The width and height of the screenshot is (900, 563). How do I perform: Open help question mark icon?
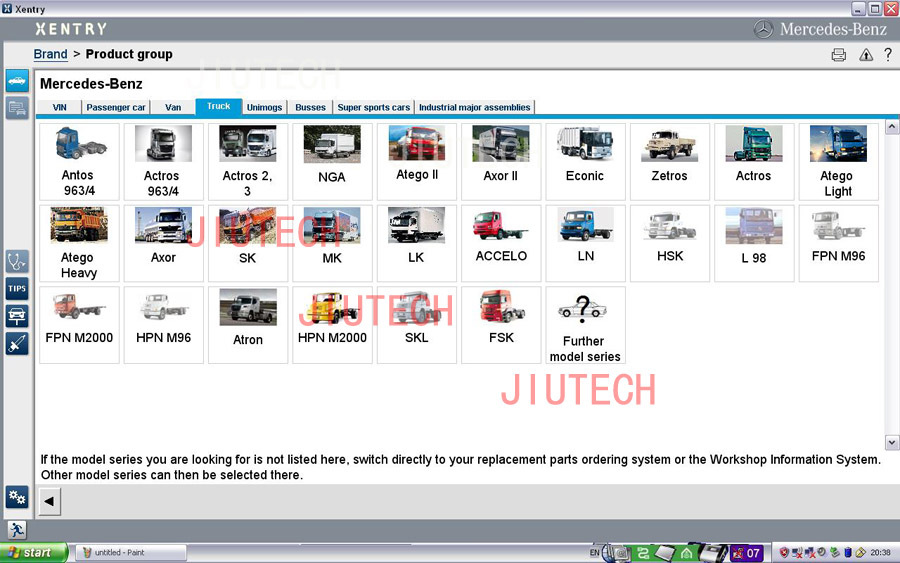point(888,55)
